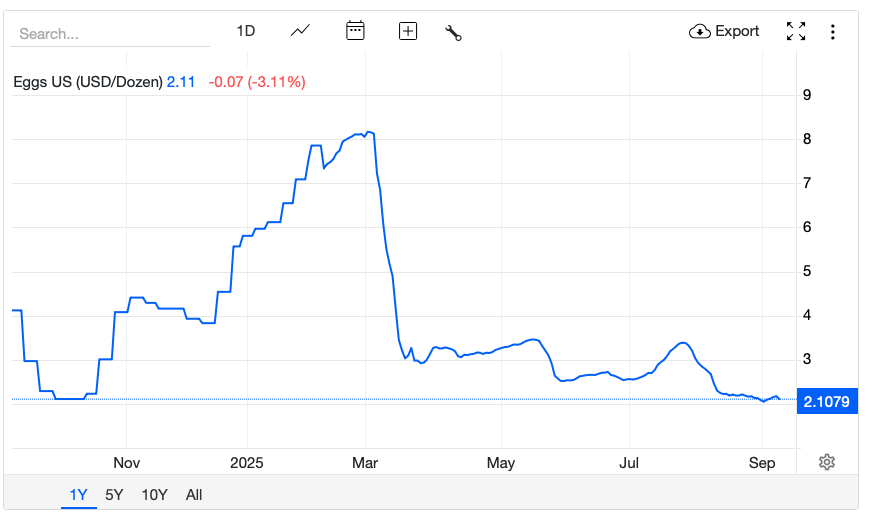The height and width of the screenshot is (523, 871).
Task: Click the Export cloud icon
Action: tap(699, 31)
